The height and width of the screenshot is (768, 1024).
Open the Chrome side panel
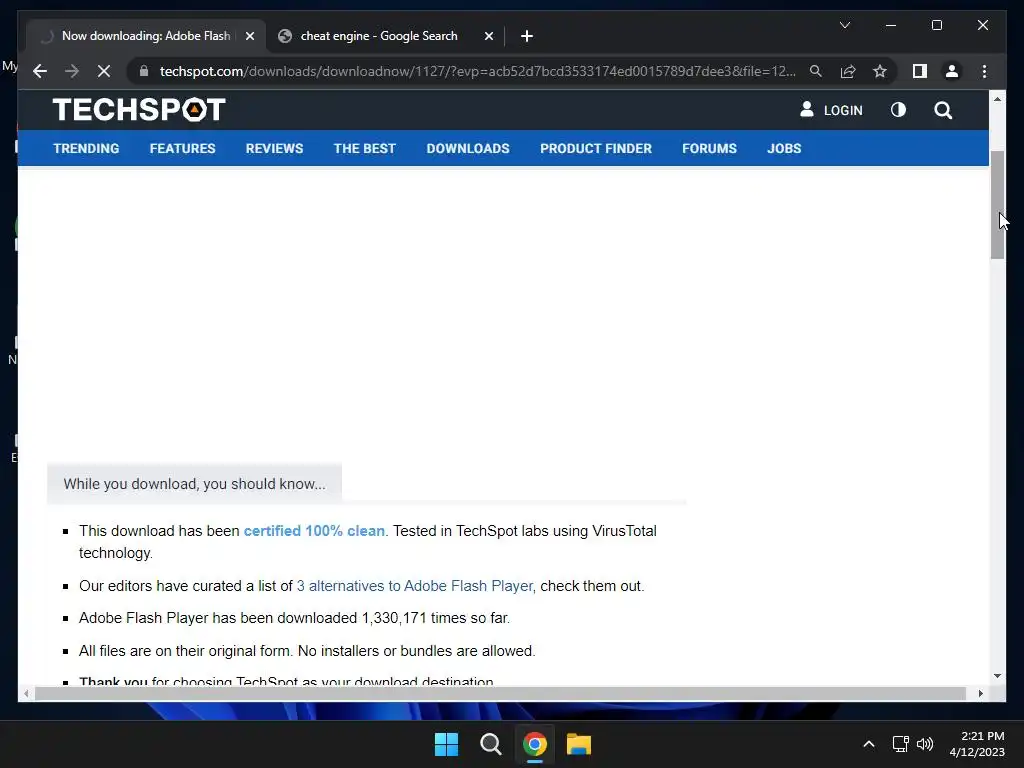[920, 71]
